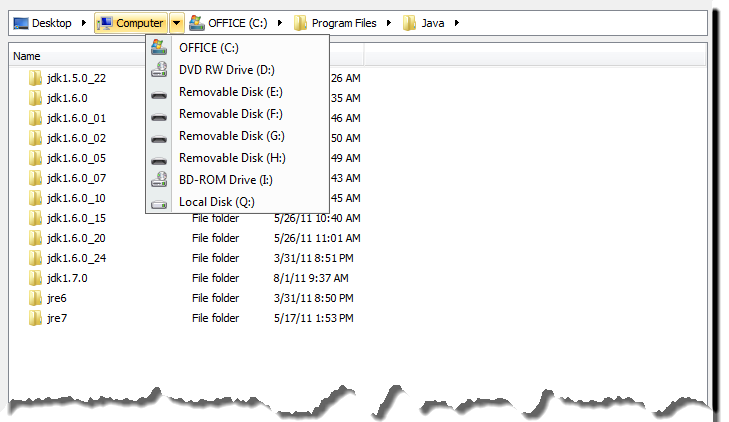Click the DVD RW Drive (D:) icon
This screenshot has height=422, width=729.
pos(159,70)
